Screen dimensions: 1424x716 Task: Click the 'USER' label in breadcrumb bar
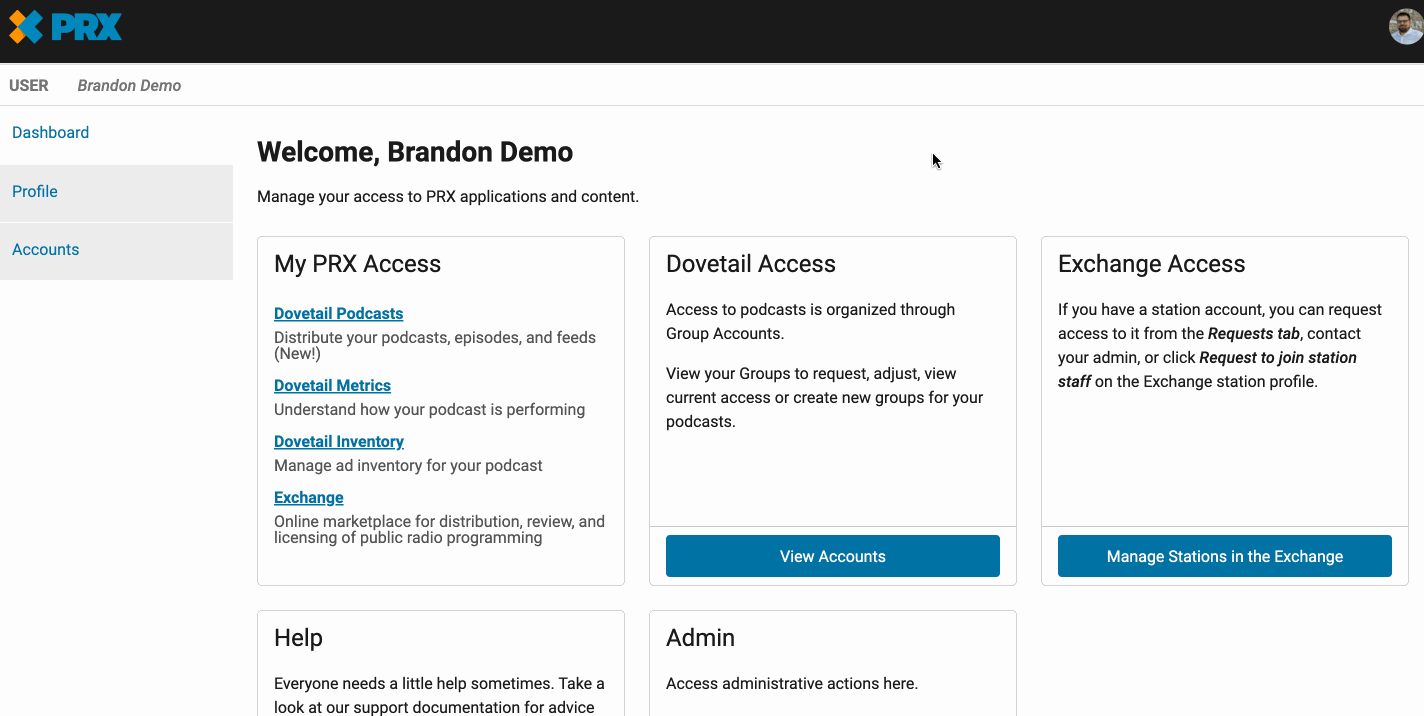click(29, 86)
